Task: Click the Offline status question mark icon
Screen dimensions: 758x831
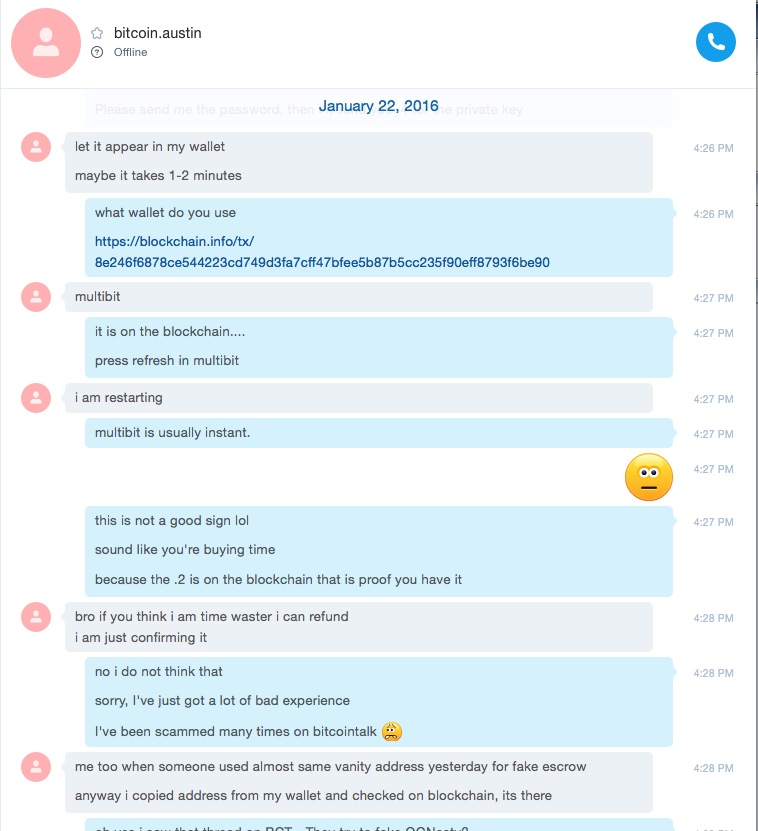Action: 97,52
